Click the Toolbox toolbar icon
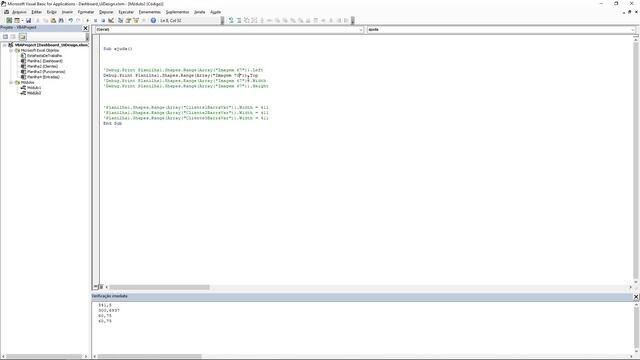Viewport: 640px width, 360px height. [144, 20]
